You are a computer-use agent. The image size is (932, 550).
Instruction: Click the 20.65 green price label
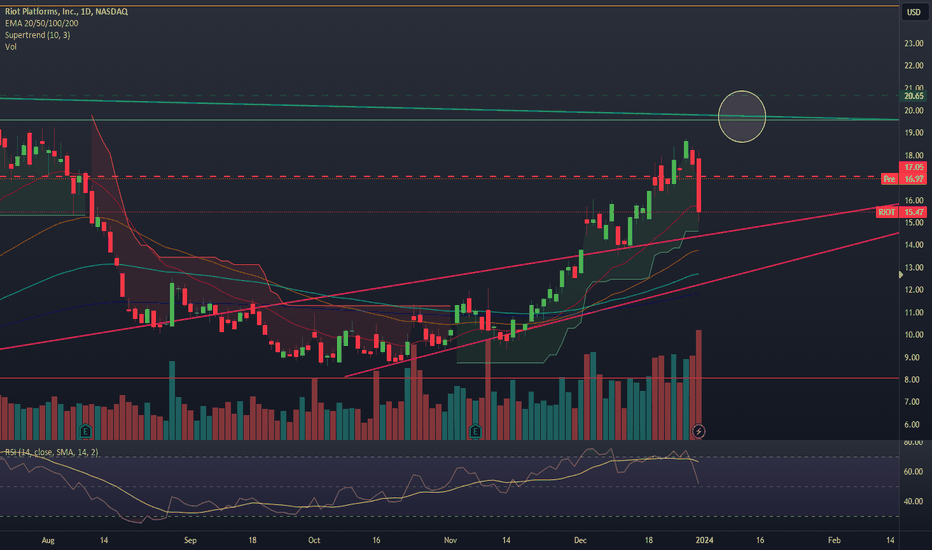point(913,96)
